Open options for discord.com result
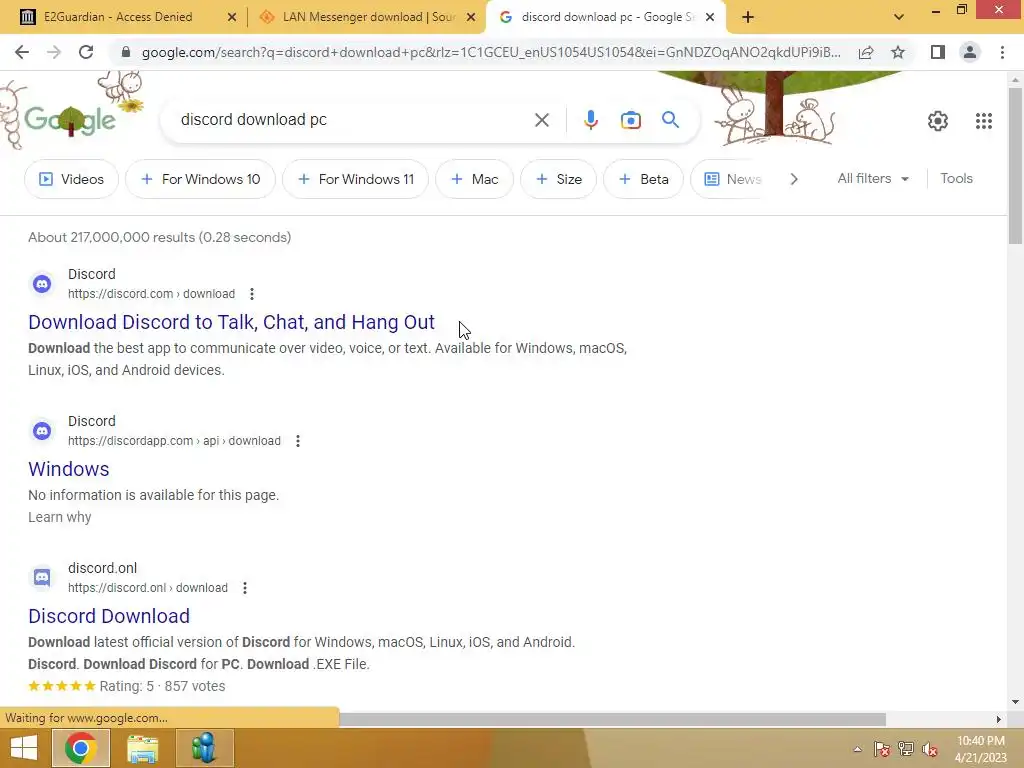Image resolution: width=1024 pixels, height=768 pixels. point(252,294)
